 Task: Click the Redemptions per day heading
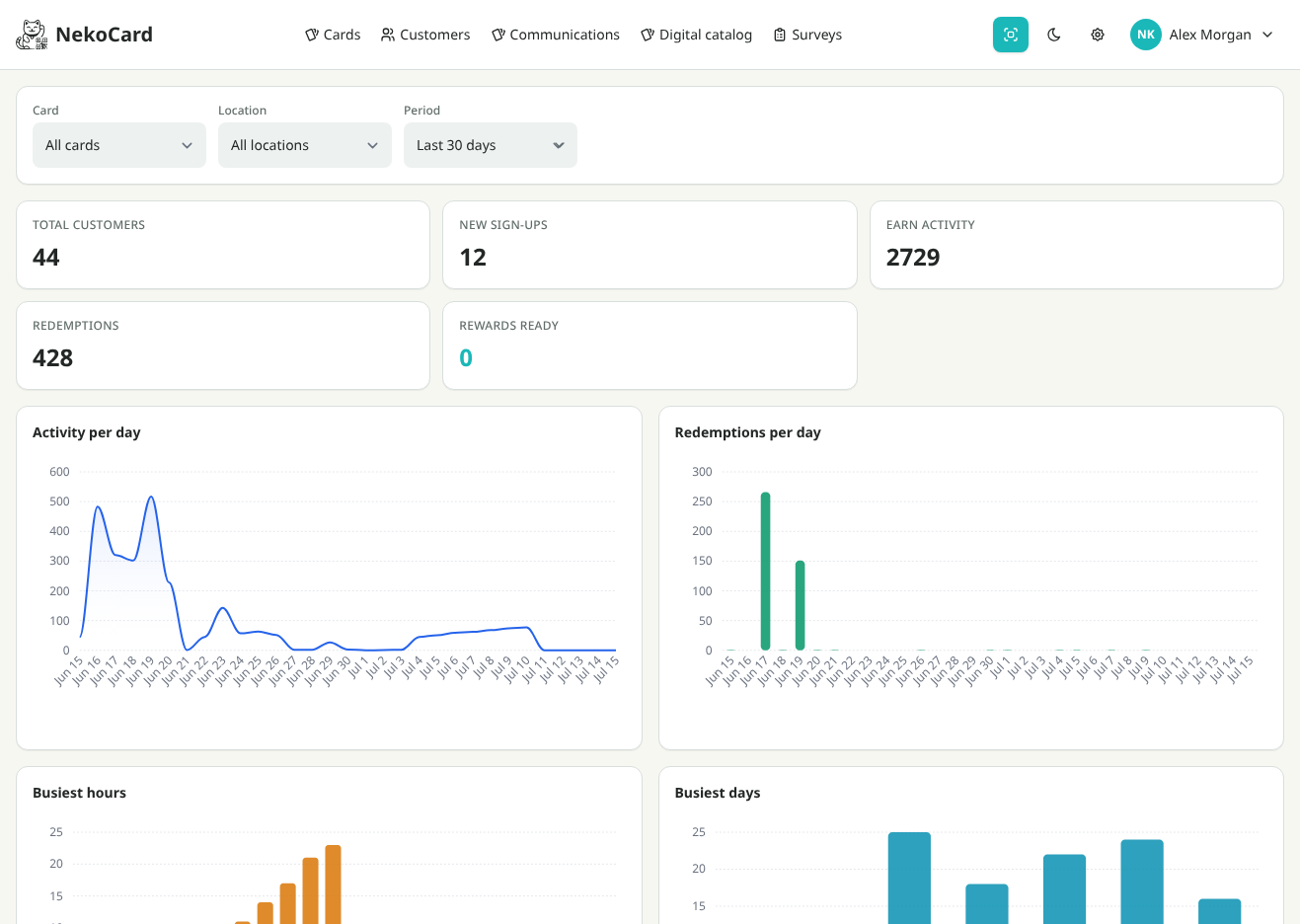[748, 432]
